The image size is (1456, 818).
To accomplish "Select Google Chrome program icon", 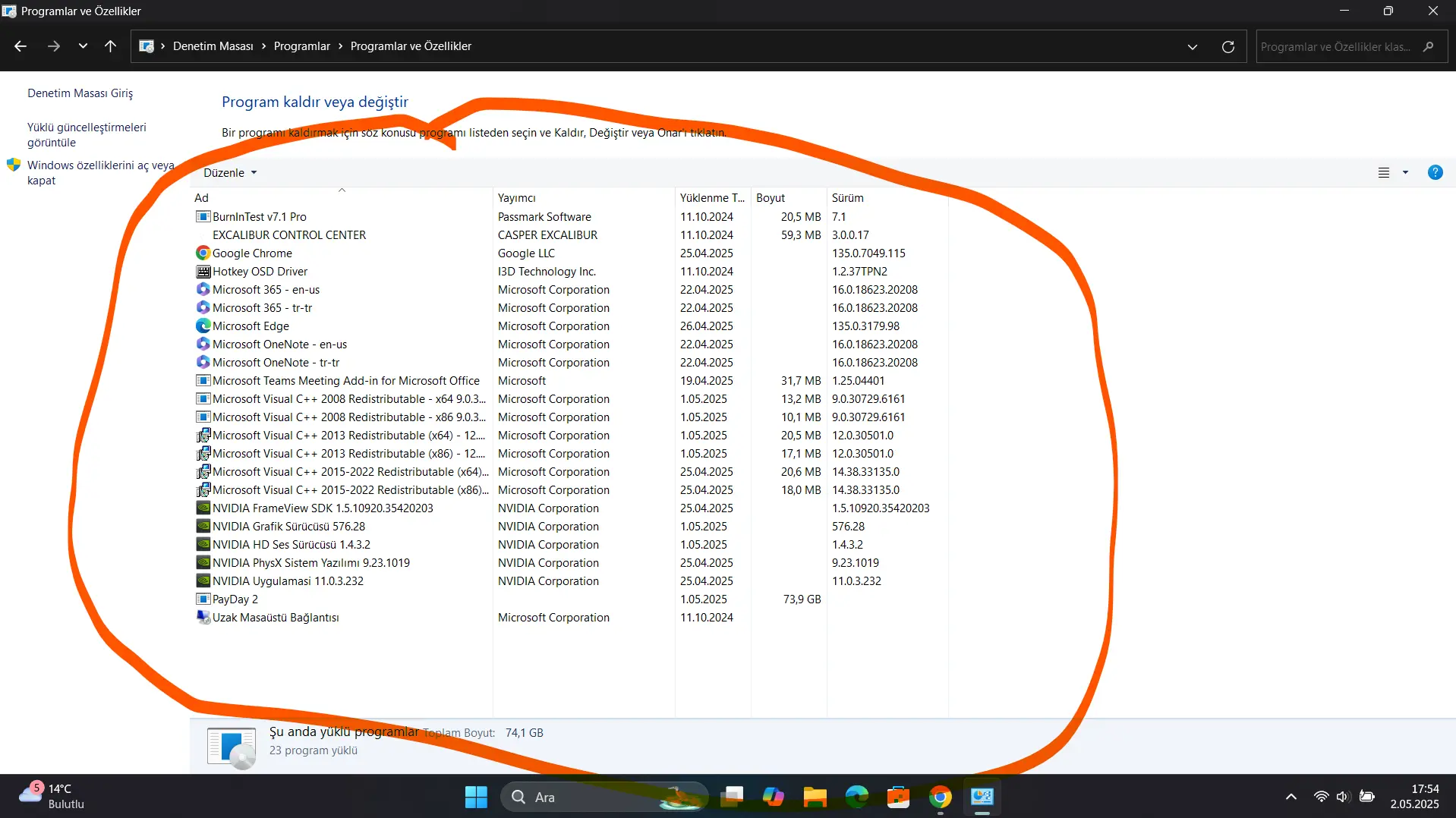I will point(203,253).
